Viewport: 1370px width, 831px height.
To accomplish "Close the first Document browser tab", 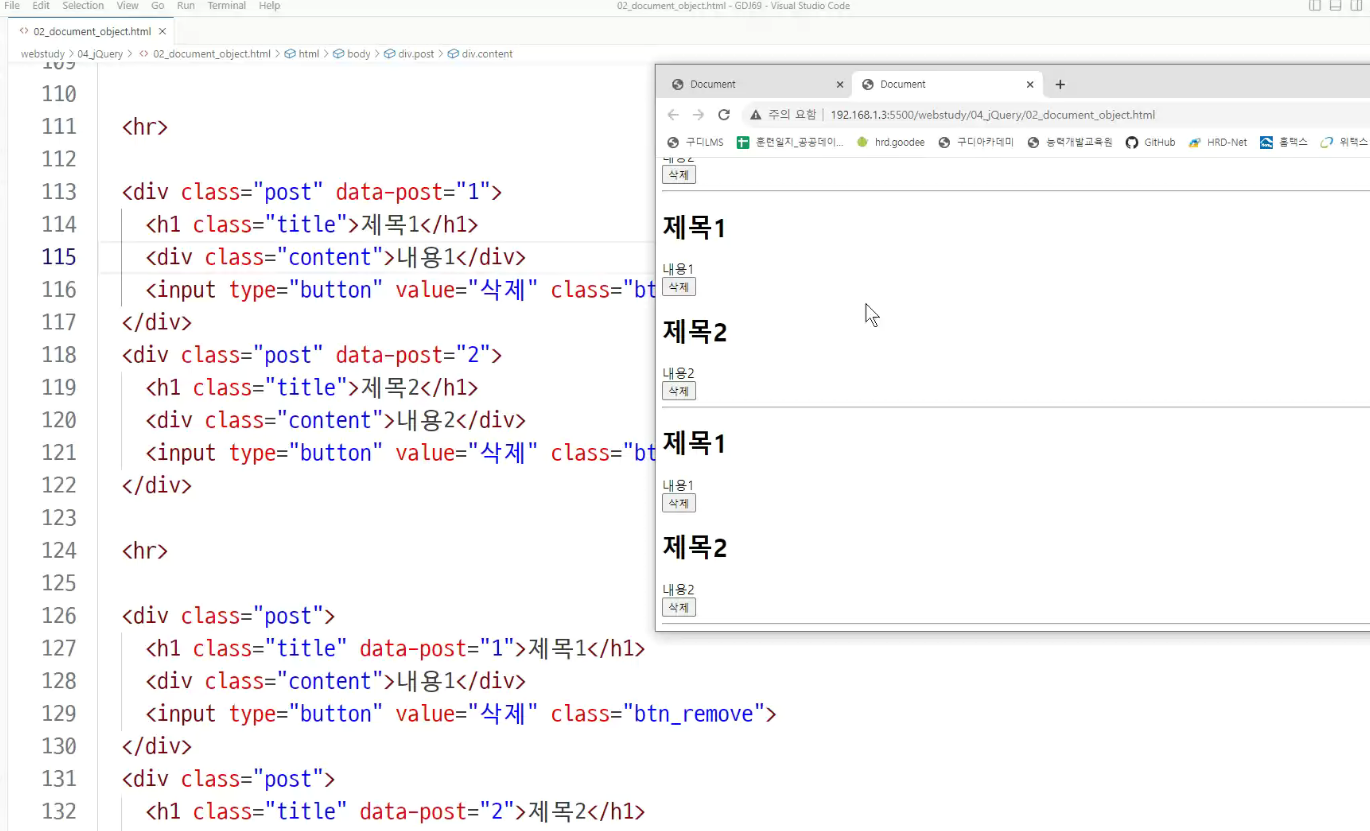I will pyautogui.click(x=839, y=85).
